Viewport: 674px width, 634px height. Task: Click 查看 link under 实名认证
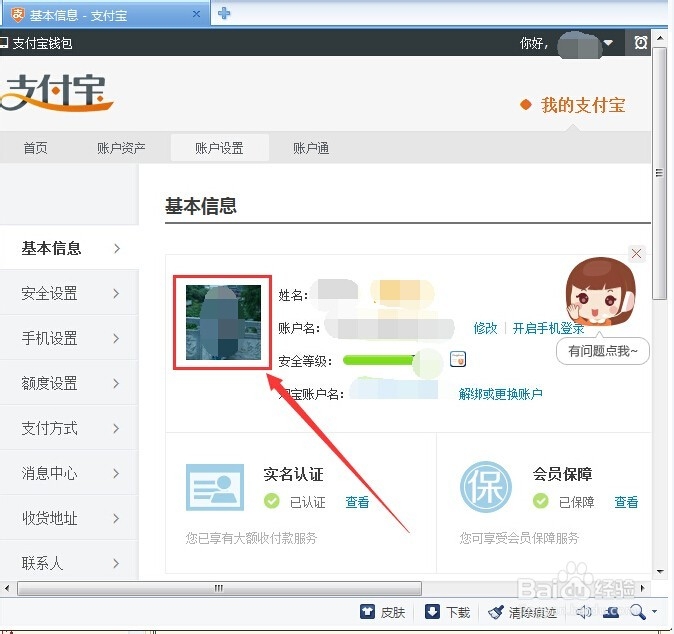click(x=357, y=502)
